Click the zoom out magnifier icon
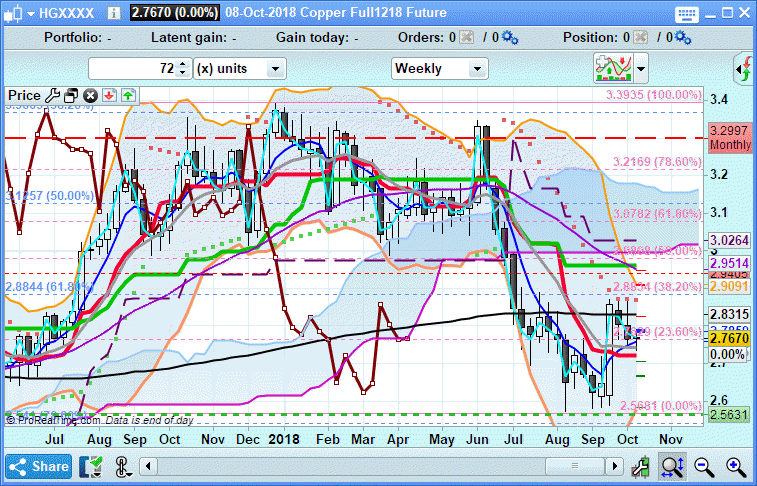 coord(704,467)
